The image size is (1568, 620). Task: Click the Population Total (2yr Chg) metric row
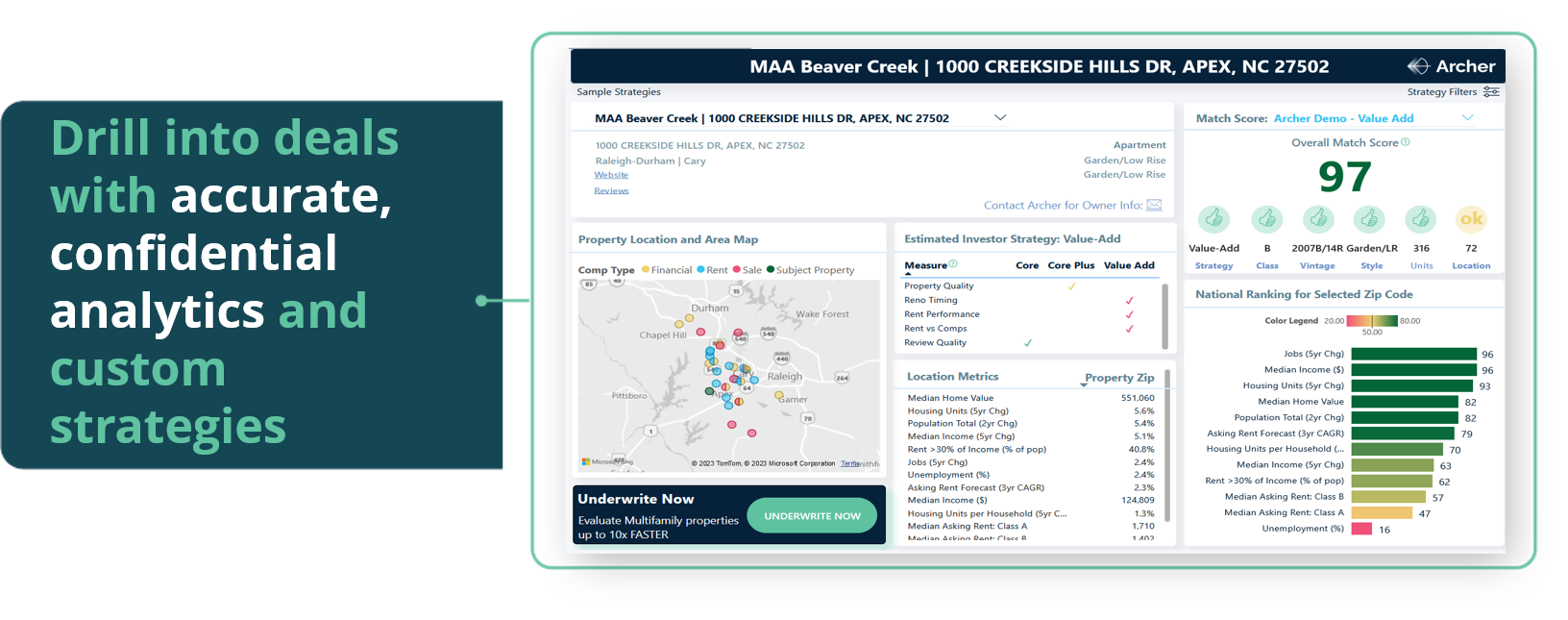1031,423
